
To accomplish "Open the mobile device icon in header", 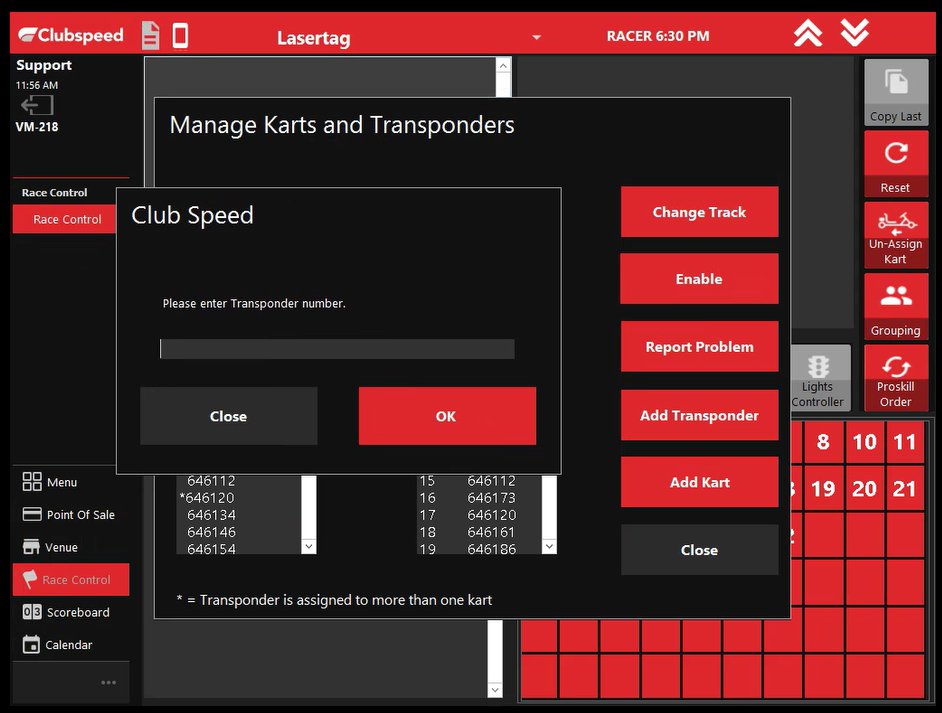I will pyautogui.click(x=180, y=35).
